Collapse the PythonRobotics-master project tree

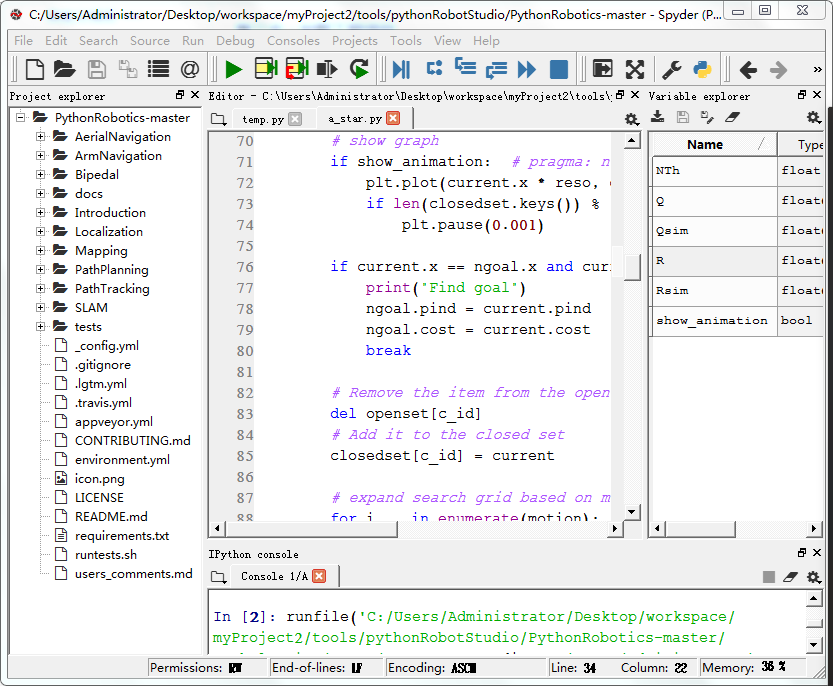coord(20,117)
